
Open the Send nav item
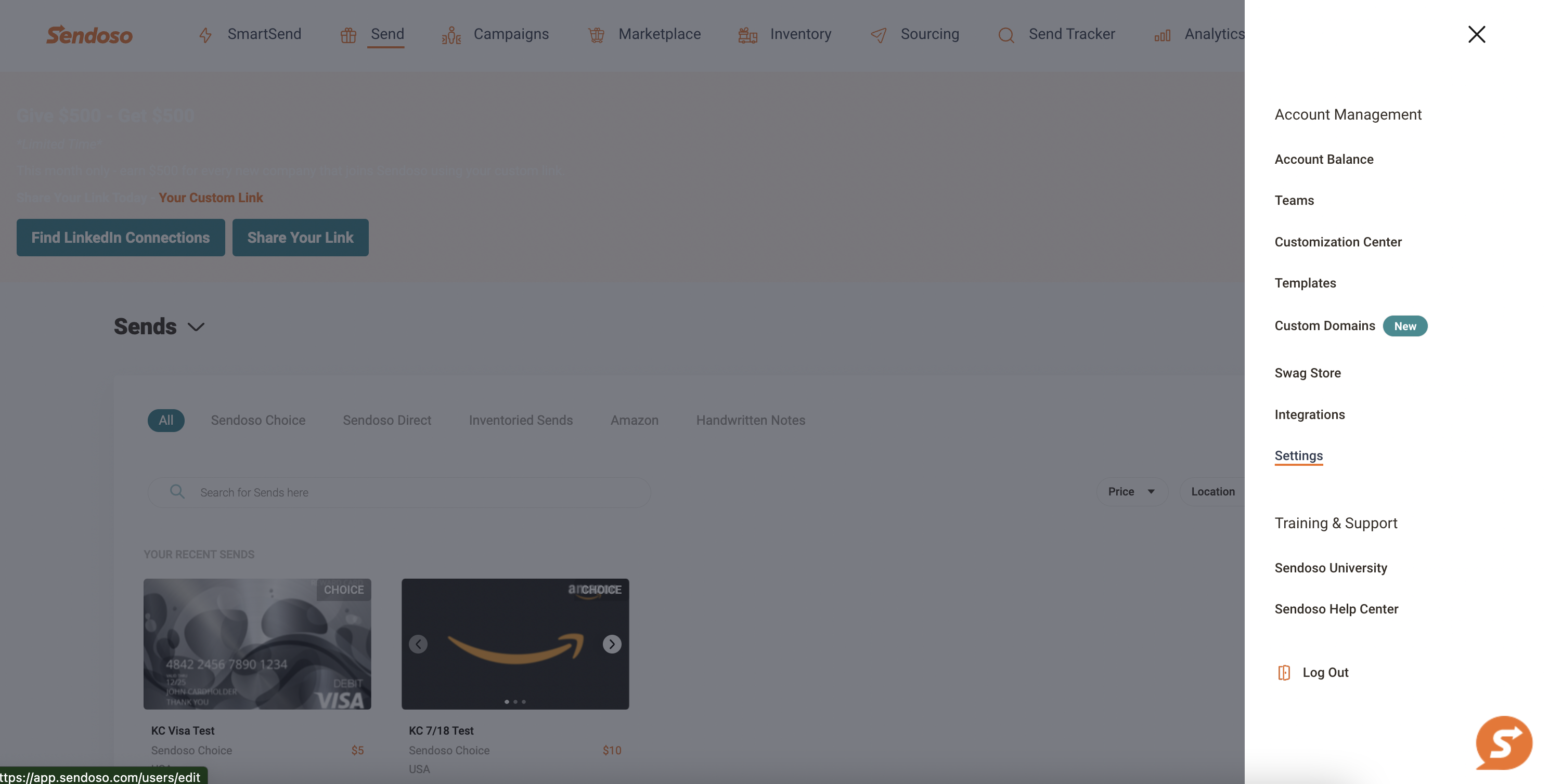387,34
